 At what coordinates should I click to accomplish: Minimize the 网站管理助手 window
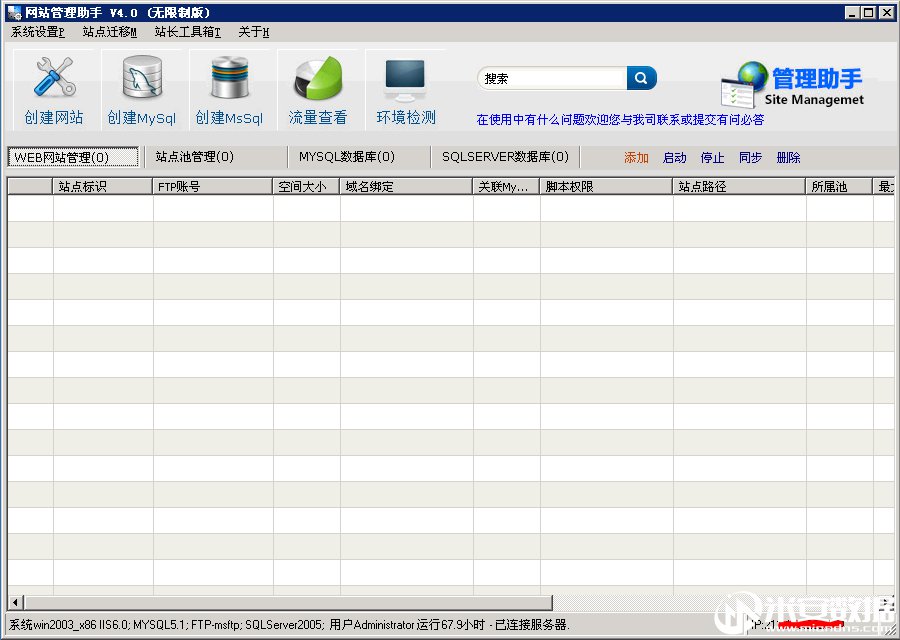click(x=852, y=12)
